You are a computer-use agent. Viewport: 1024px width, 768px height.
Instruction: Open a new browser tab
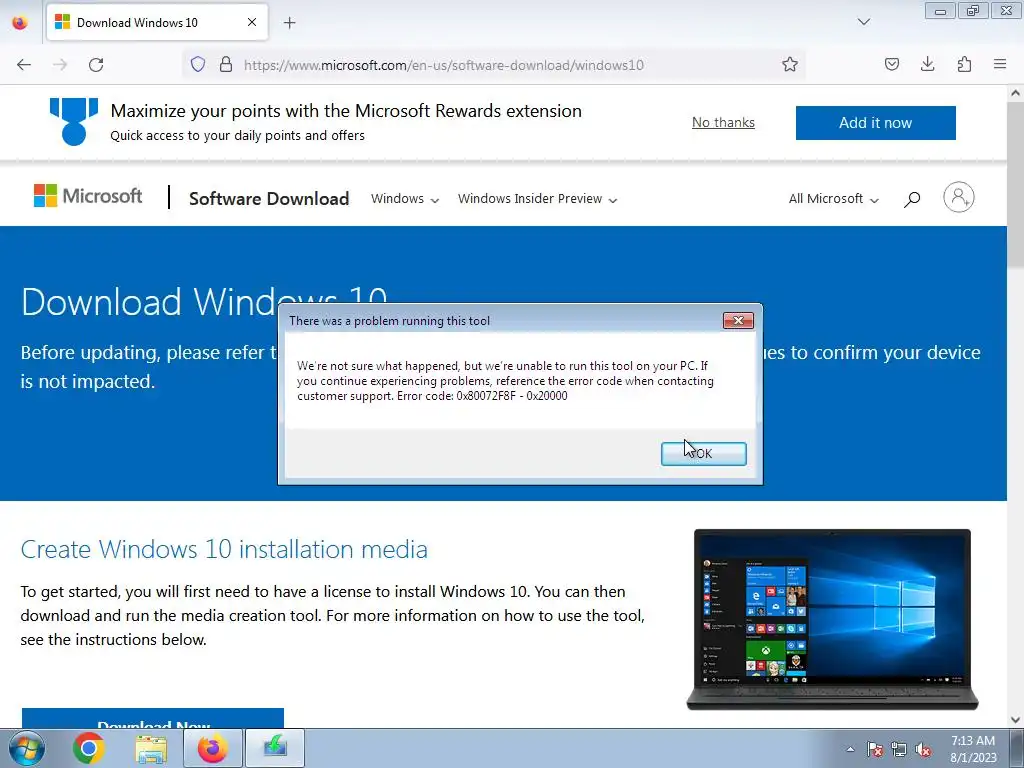coord(289,23)
